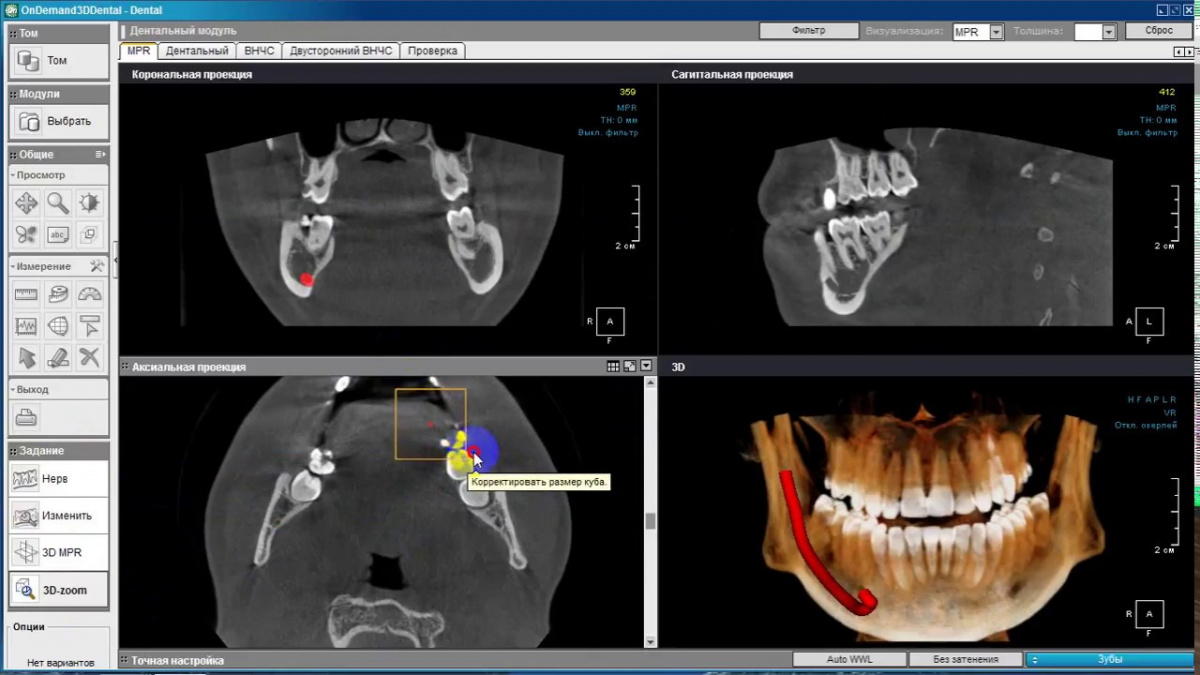Open the Толщина thickness dropdown
This screenshot has width=1200, height=675.
[x=1108, y=32]
